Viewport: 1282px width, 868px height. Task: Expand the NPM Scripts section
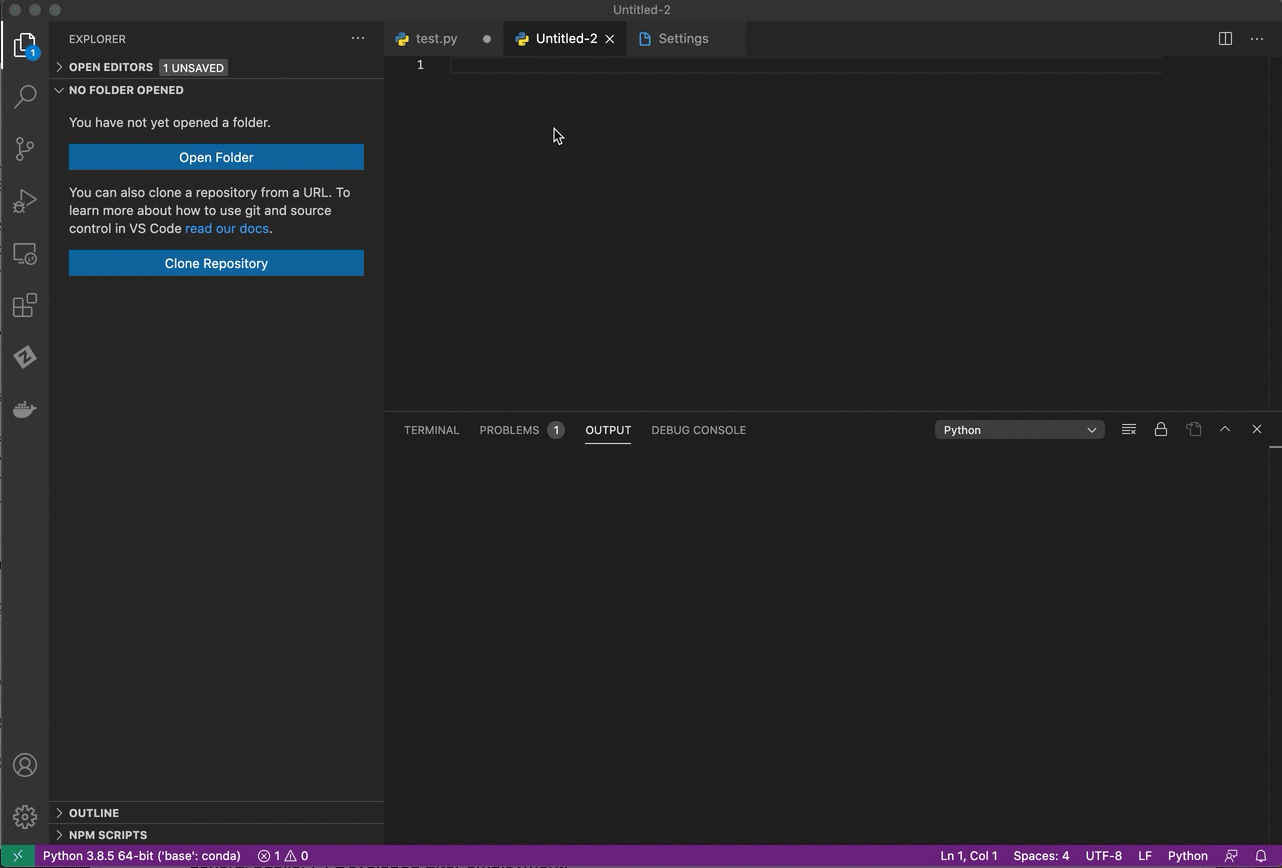(x=107, y=835)
